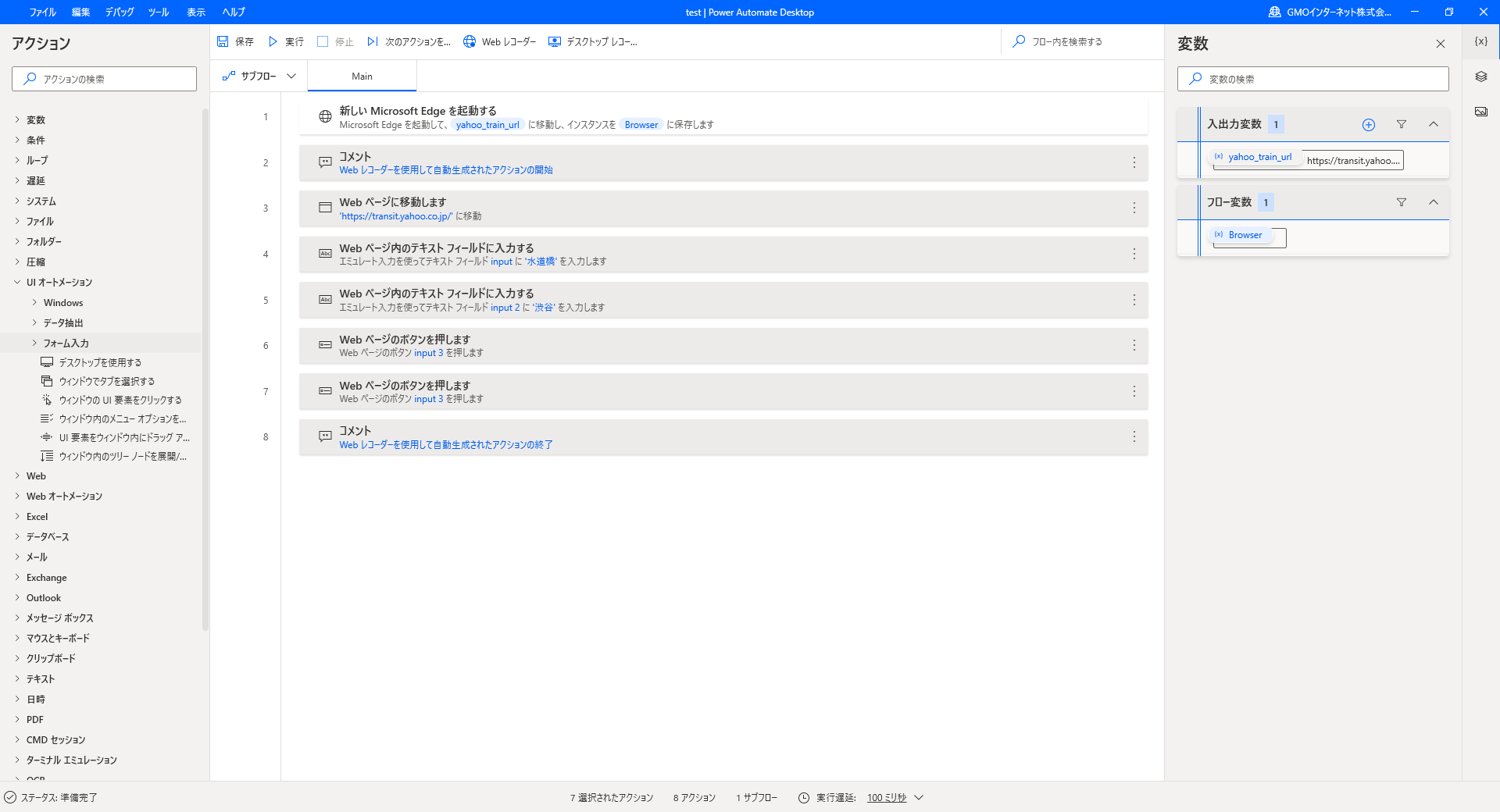Click the Browser variable link in action 1
This screenshot has height=812, width=1500.
coord(641,125)
